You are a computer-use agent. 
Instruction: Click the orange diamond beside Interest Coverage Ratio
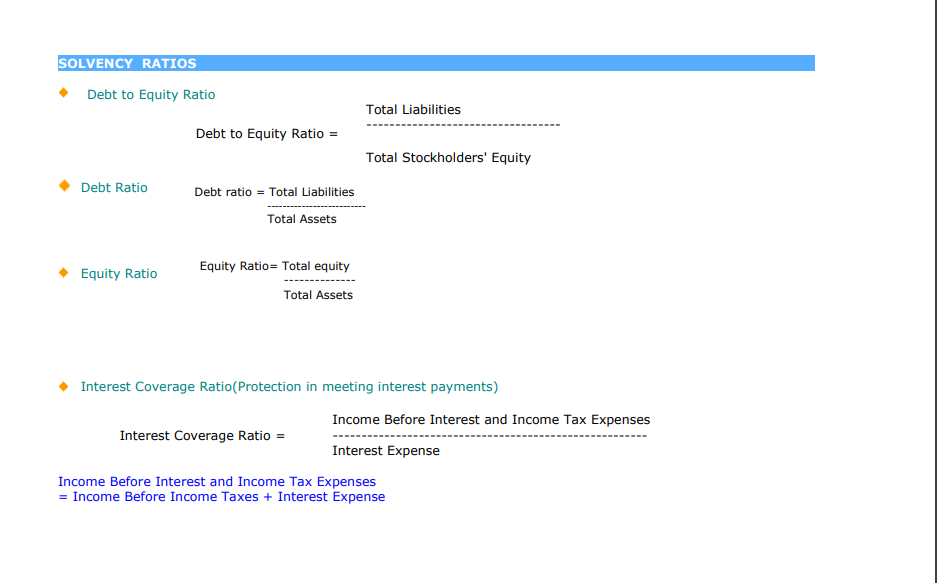point(64,386)
